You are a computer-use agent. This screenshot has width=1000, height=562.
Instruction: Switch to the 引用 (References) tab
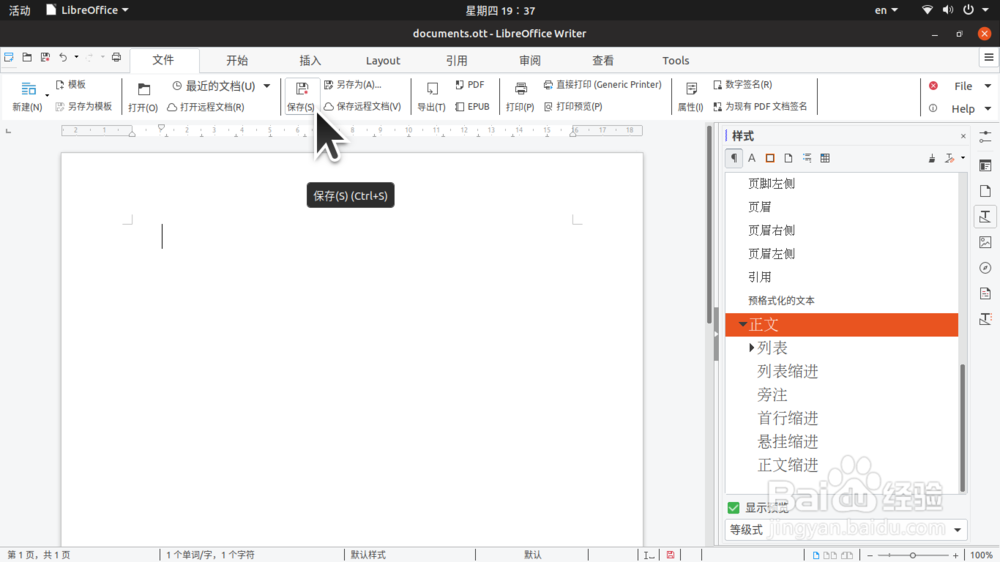click(456, 61)
